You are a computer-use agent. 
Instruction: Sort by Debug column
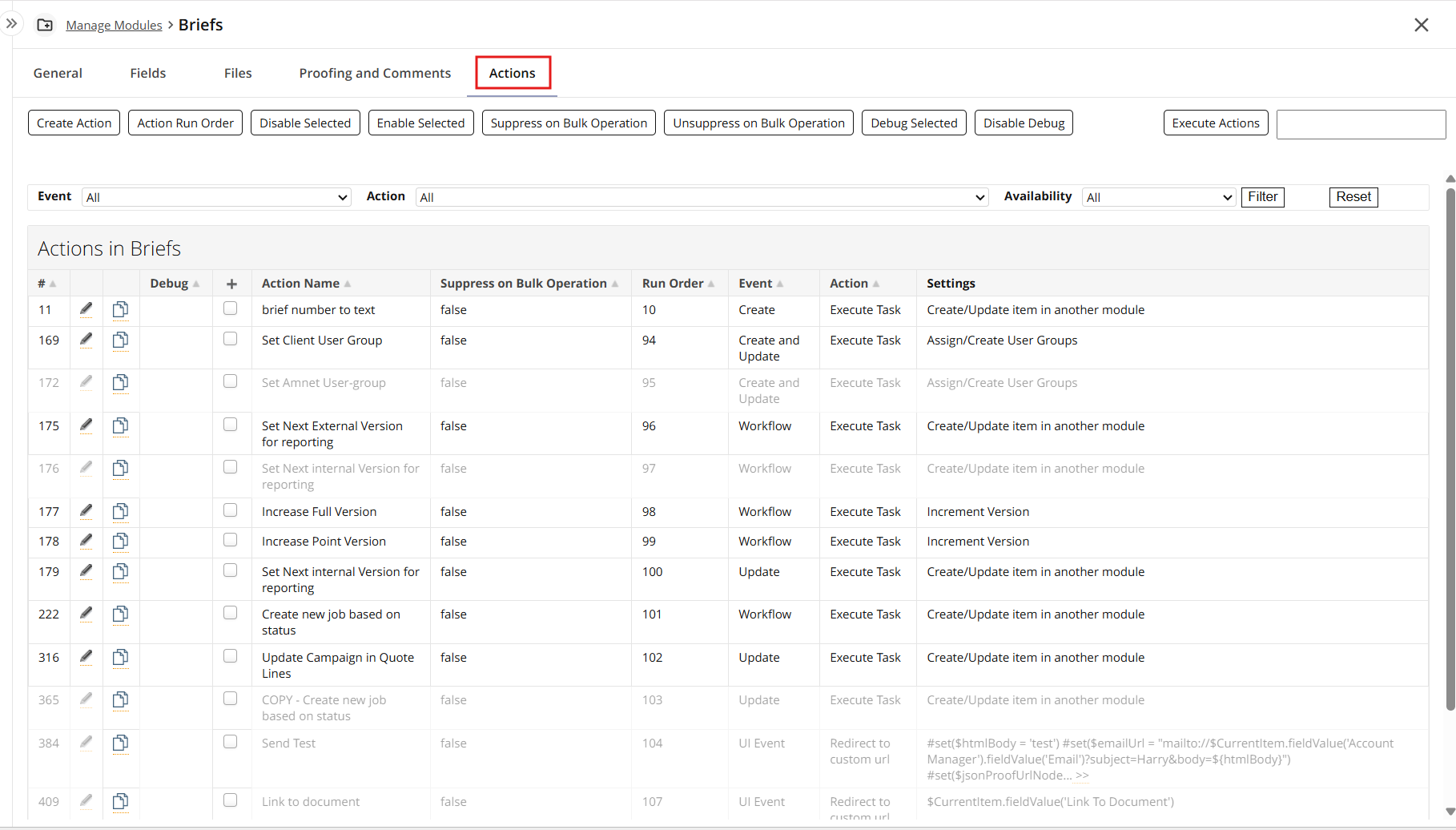(x=175, y=284)
